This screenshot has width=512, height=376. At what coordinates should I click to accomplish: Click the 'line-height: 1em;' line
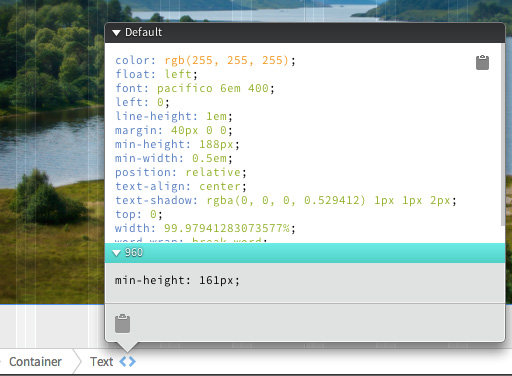(174, 116)
